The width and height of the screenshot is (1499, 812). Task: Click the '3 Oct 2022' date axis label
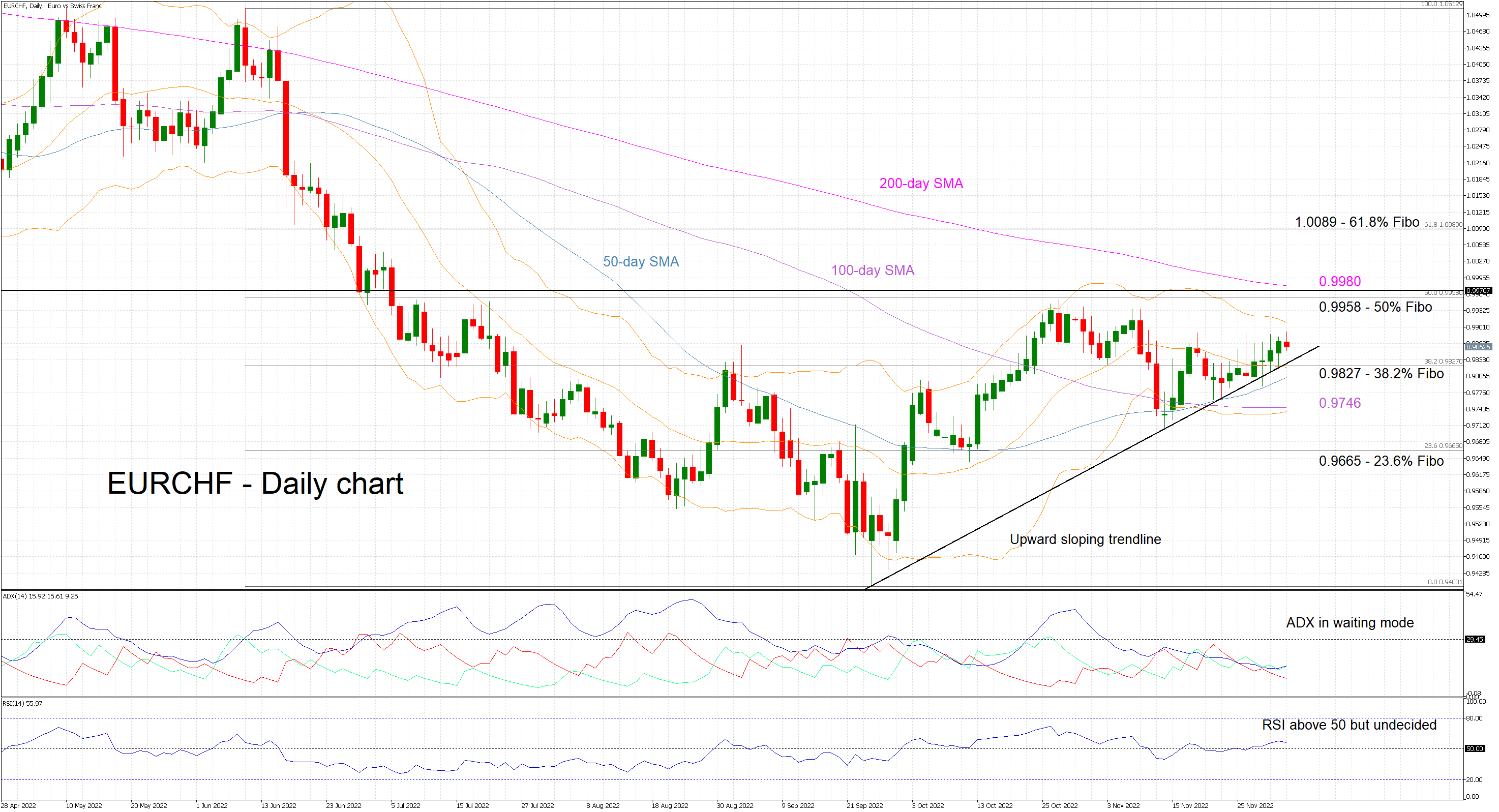coord(927,805)
